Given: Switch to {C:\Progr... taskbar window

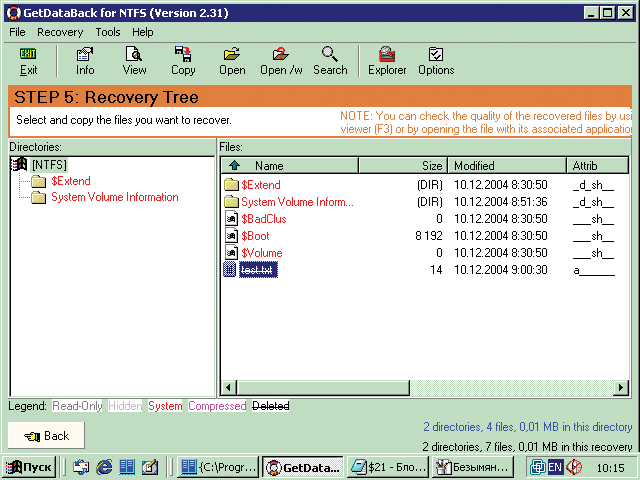Looking at the screenshot, I should 218,467.
